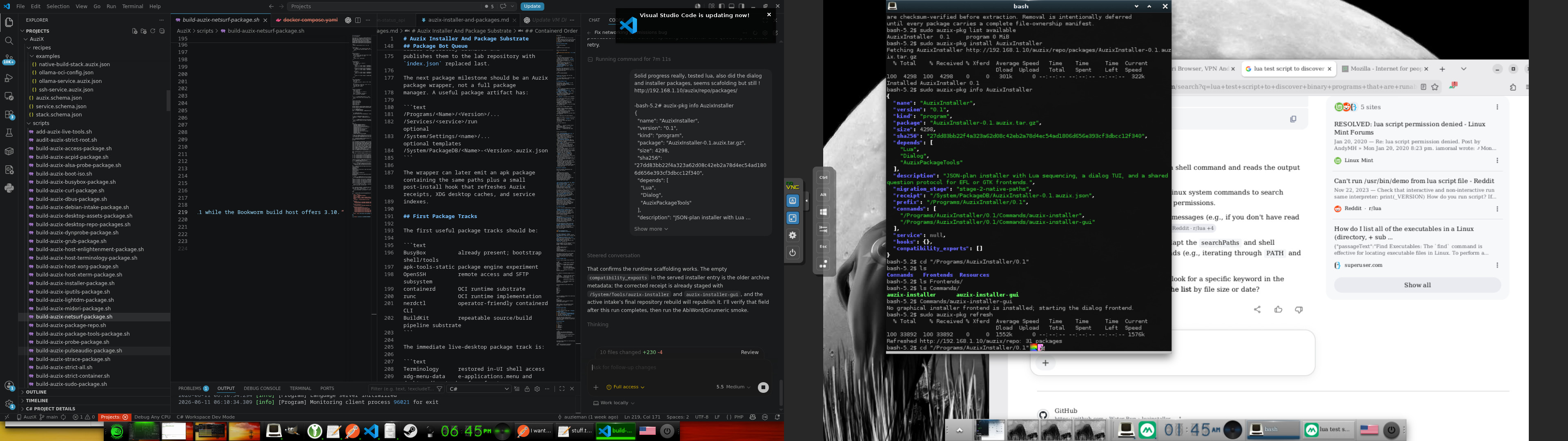The height and width of the screenshot is (441, 1568).
Task: Expand the OUTLINE section
Action: point(94,392)
